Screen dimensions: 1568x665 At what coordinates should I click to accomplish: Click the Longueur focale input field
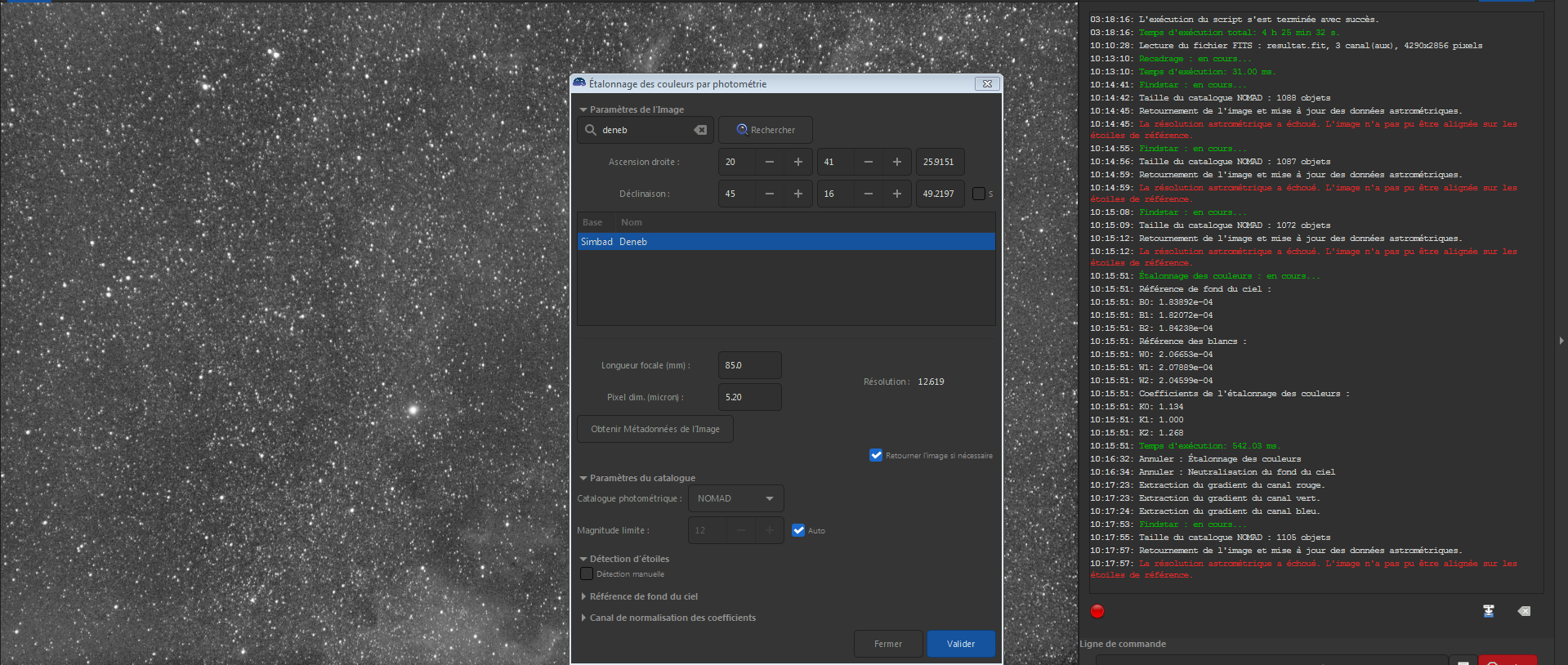click(749, 365)
